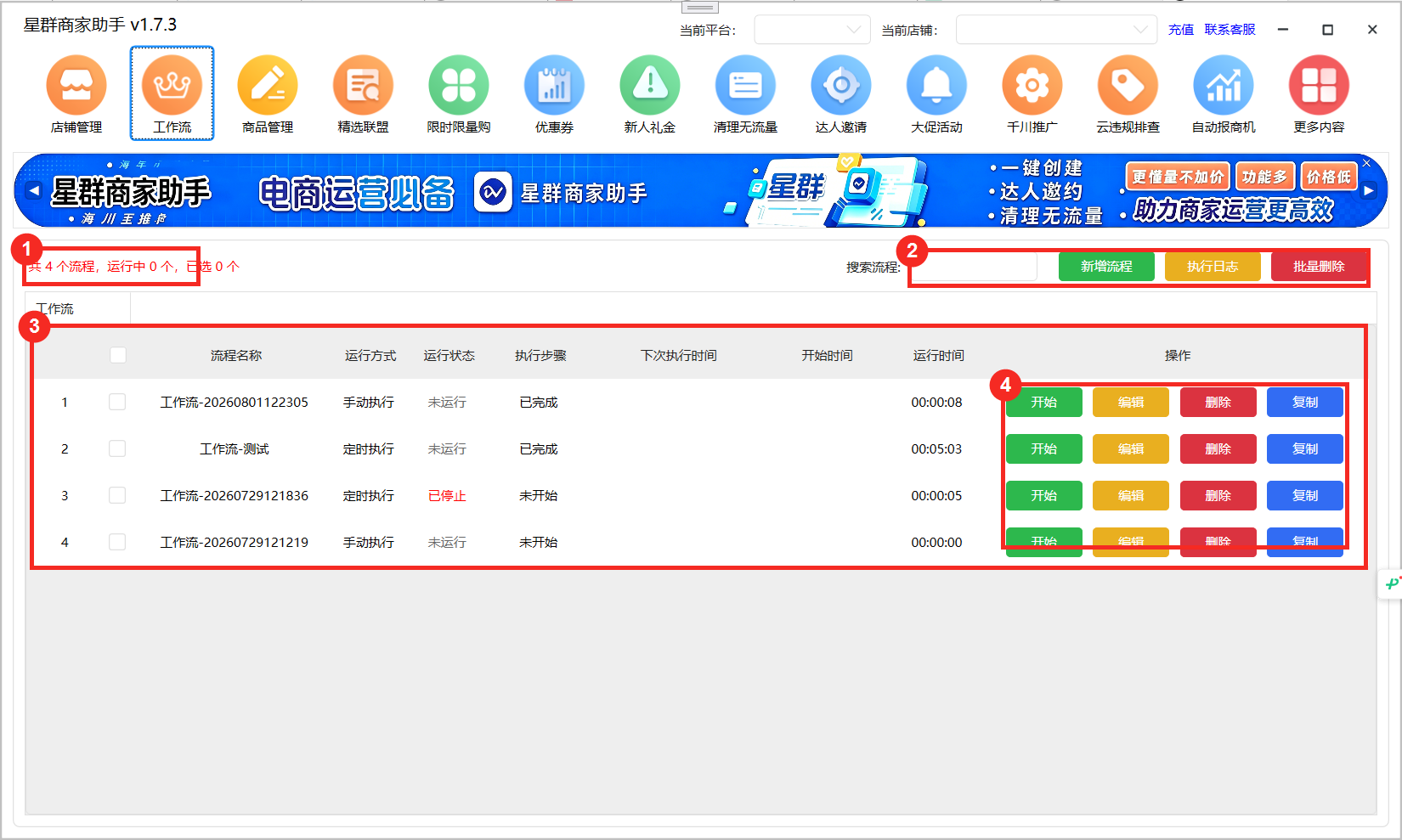Expand the 当前店铺 dropdown
This screenshot has height=840, width=1402.
(x=1056, y=30)
